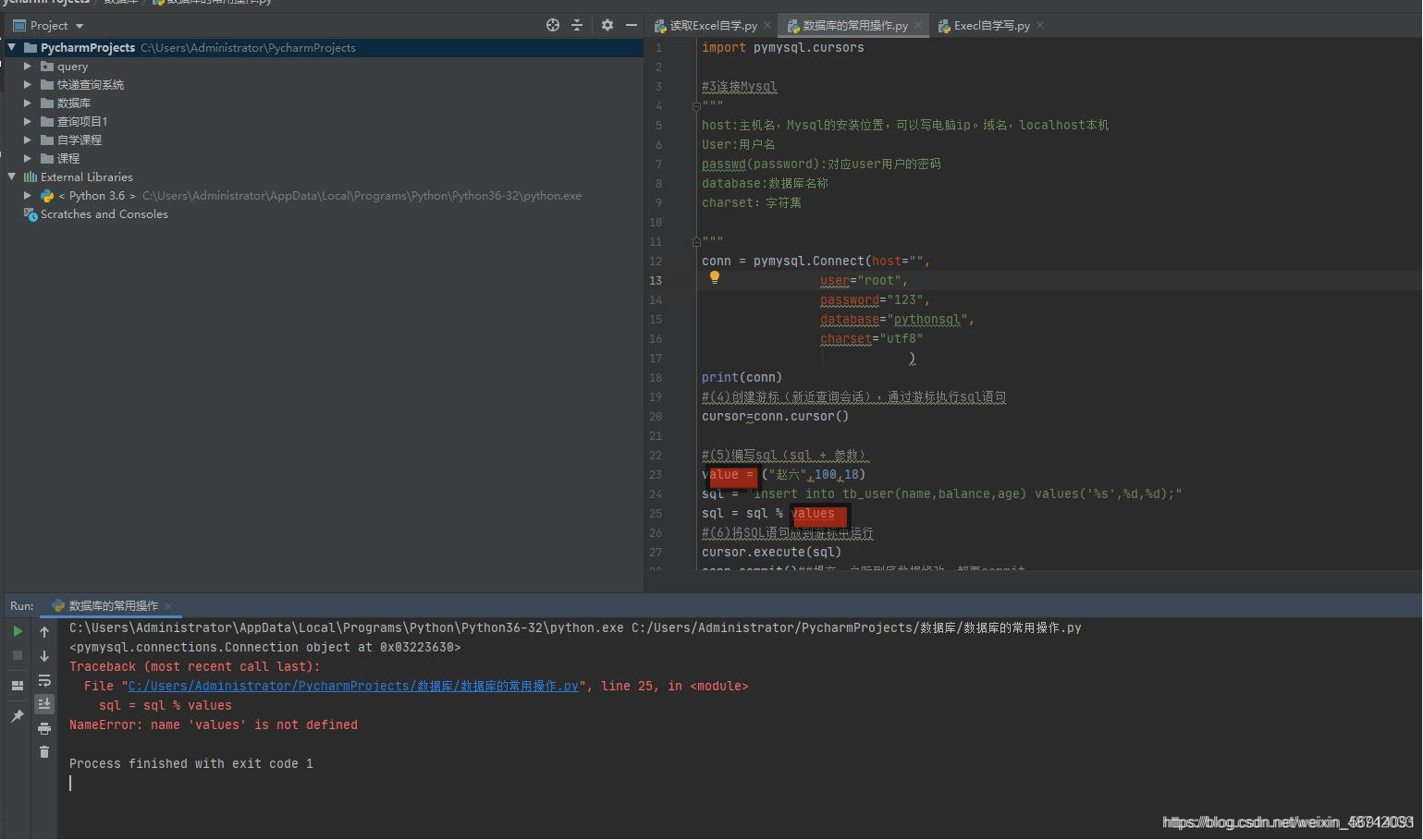Click the Down the stack trace arrow
This screenshot has height=840, width=1423.
coord(44,656)
